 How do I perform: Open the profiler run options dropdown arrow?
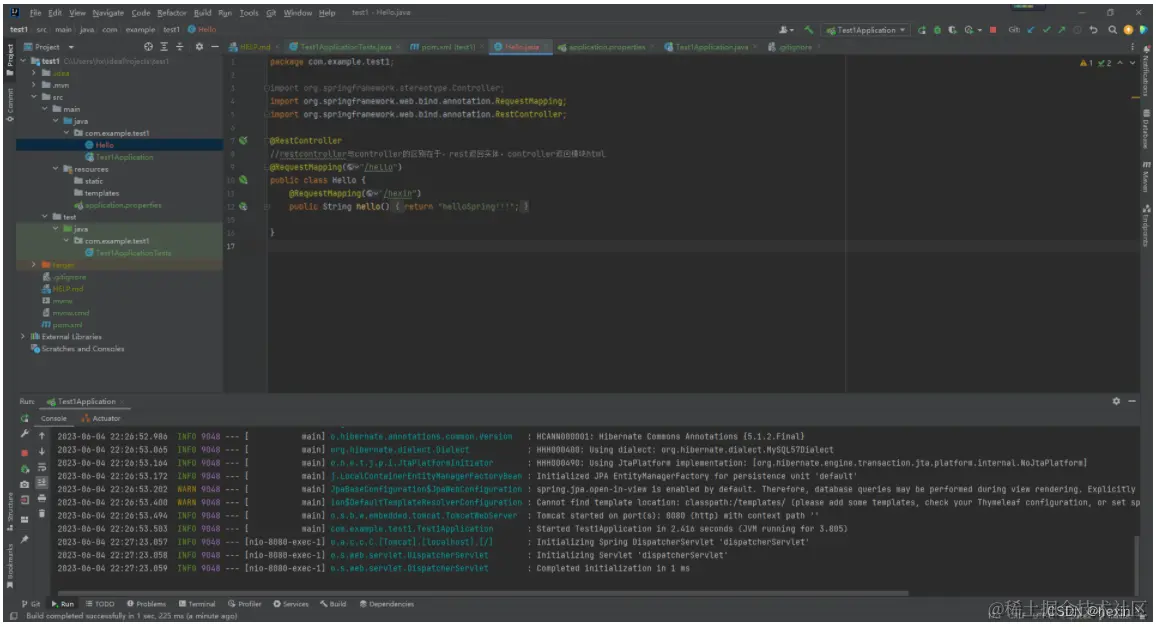click(979, 30)
